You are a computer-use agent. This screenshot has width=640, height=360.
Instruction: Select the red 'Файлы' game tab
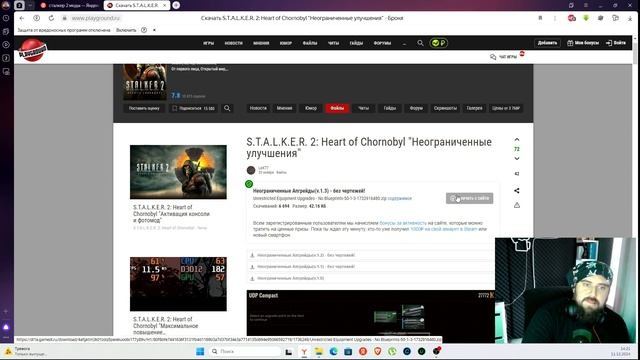click(x=337, y=108)
